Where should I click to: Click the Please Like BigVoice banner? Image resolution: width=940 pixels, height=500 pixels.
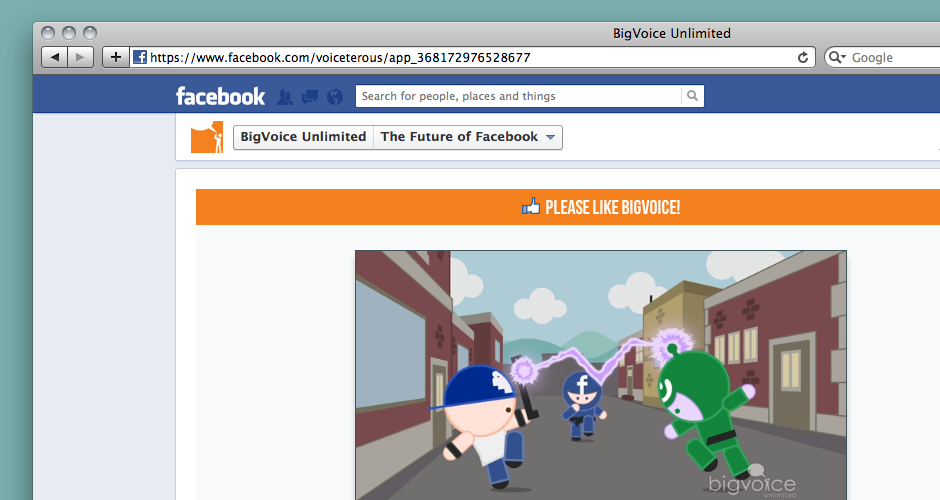(x=568, y=207)
